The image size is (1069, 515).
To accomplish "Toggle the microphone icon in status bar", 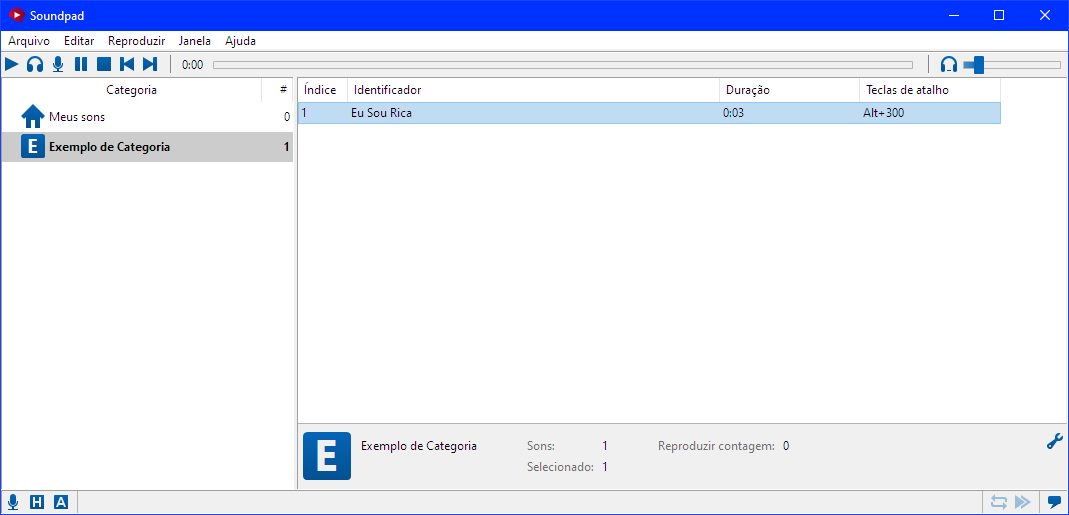I will click(13, 502).
